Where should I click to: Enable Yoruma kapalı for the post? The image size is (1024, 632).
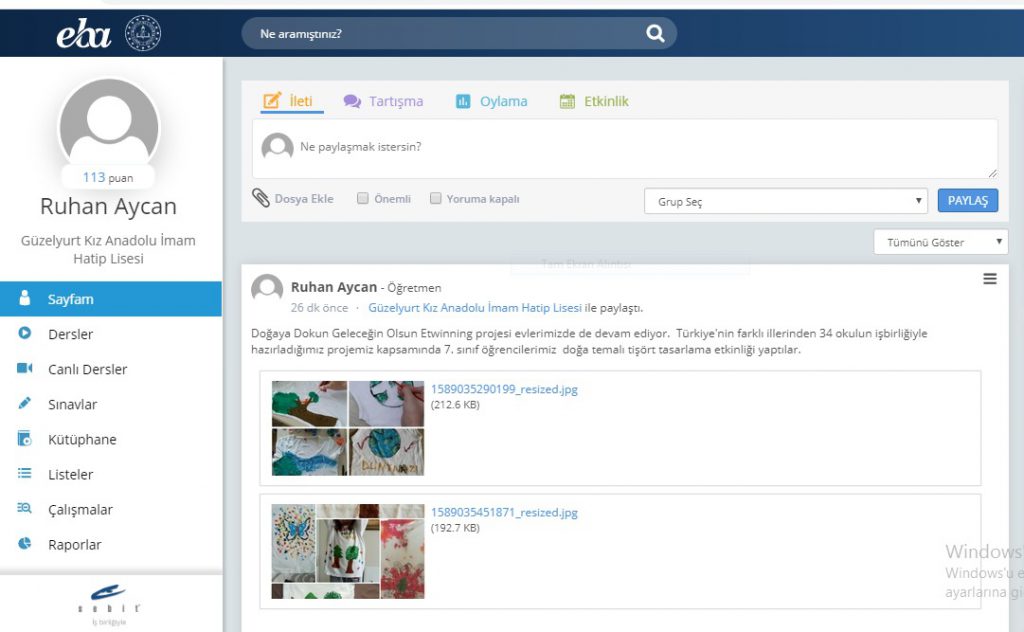(435, 198)
